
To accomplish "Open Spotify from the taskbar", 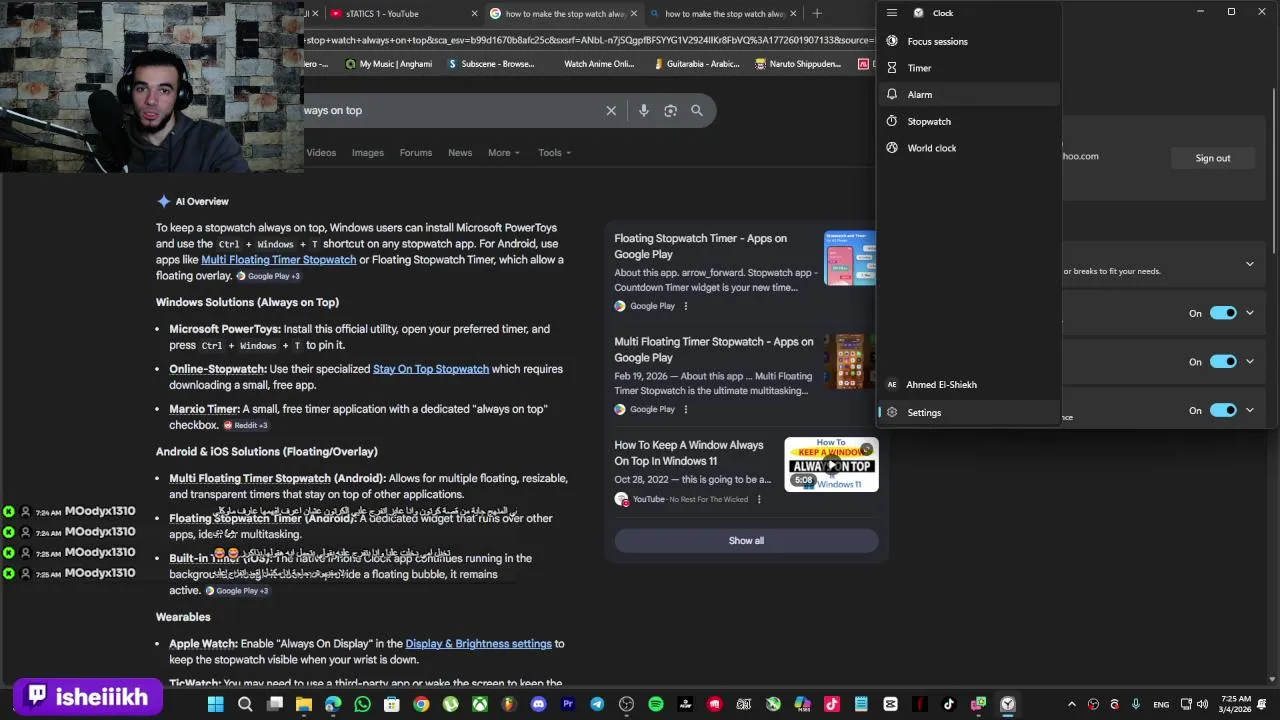I will tap(656, 704).
